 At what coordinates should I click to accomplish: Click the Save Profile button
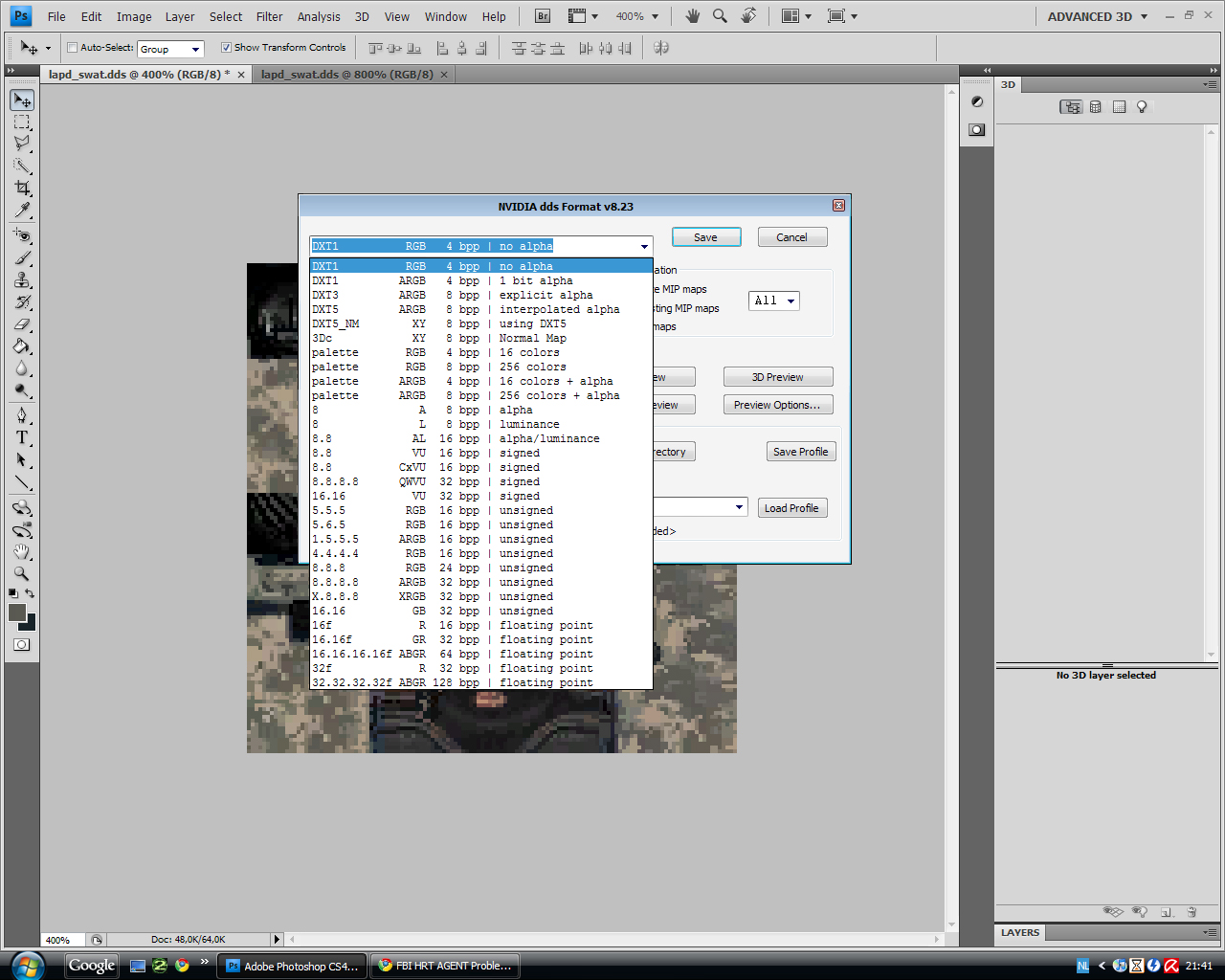pyautogui.click(x=801, y=452)
